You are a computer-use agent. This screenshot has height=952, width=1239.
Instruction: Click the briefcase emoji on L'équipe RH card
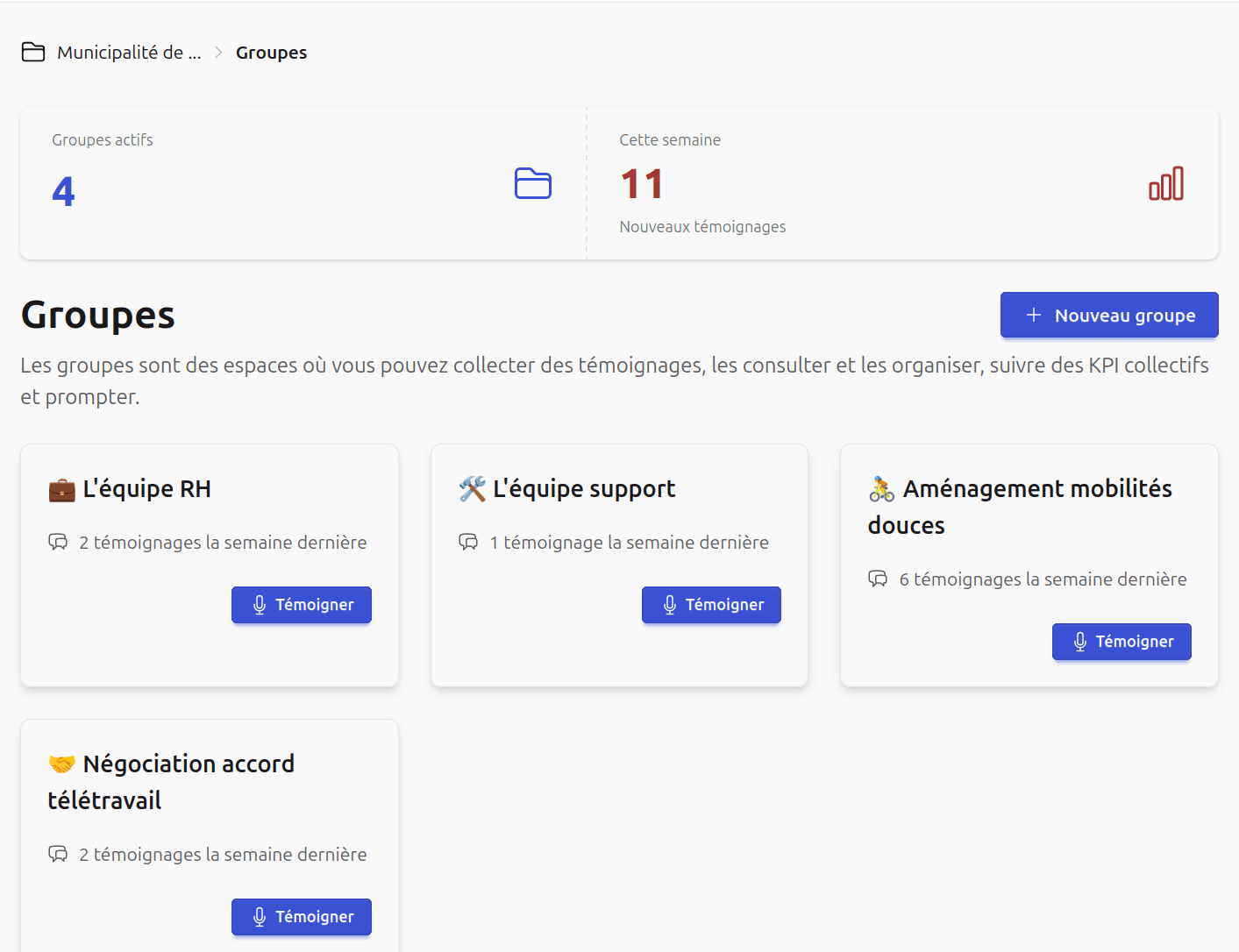(60, 489)
